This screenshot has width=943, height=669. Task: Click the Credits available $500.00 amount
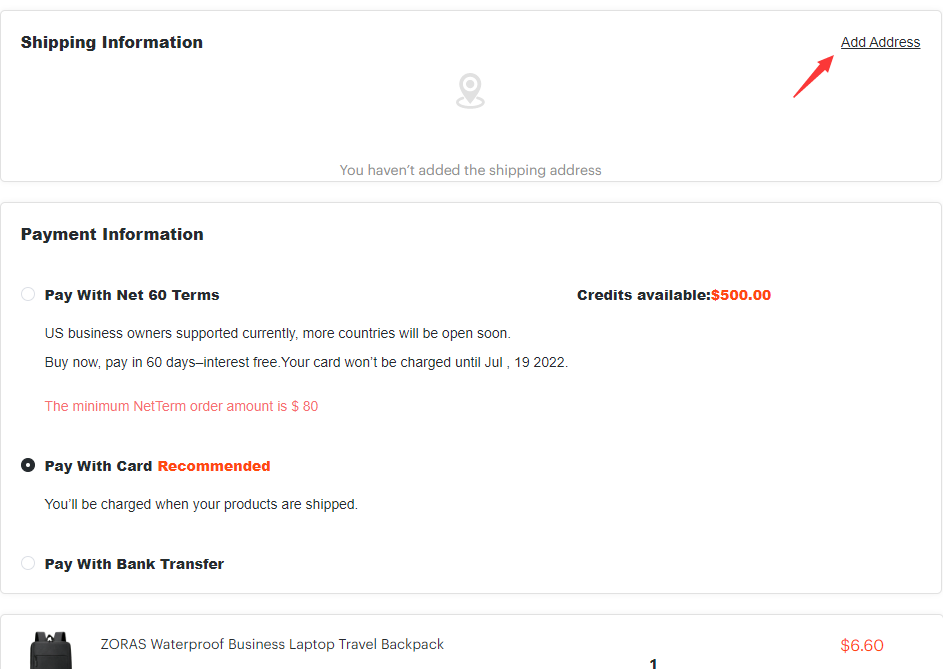[740, 295]
